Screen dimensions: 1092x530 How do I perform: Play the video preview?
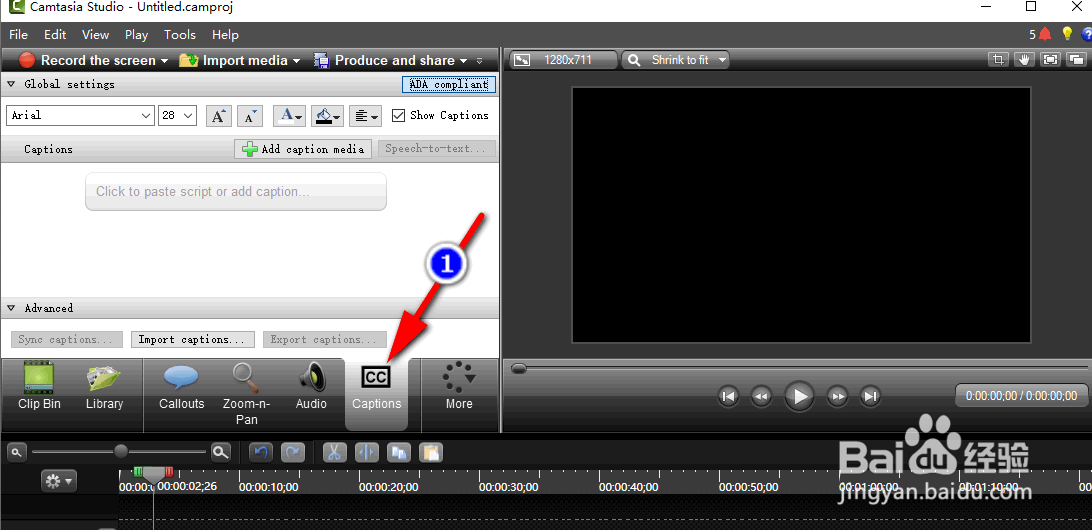pyautogui.click(x=800, y=397)
